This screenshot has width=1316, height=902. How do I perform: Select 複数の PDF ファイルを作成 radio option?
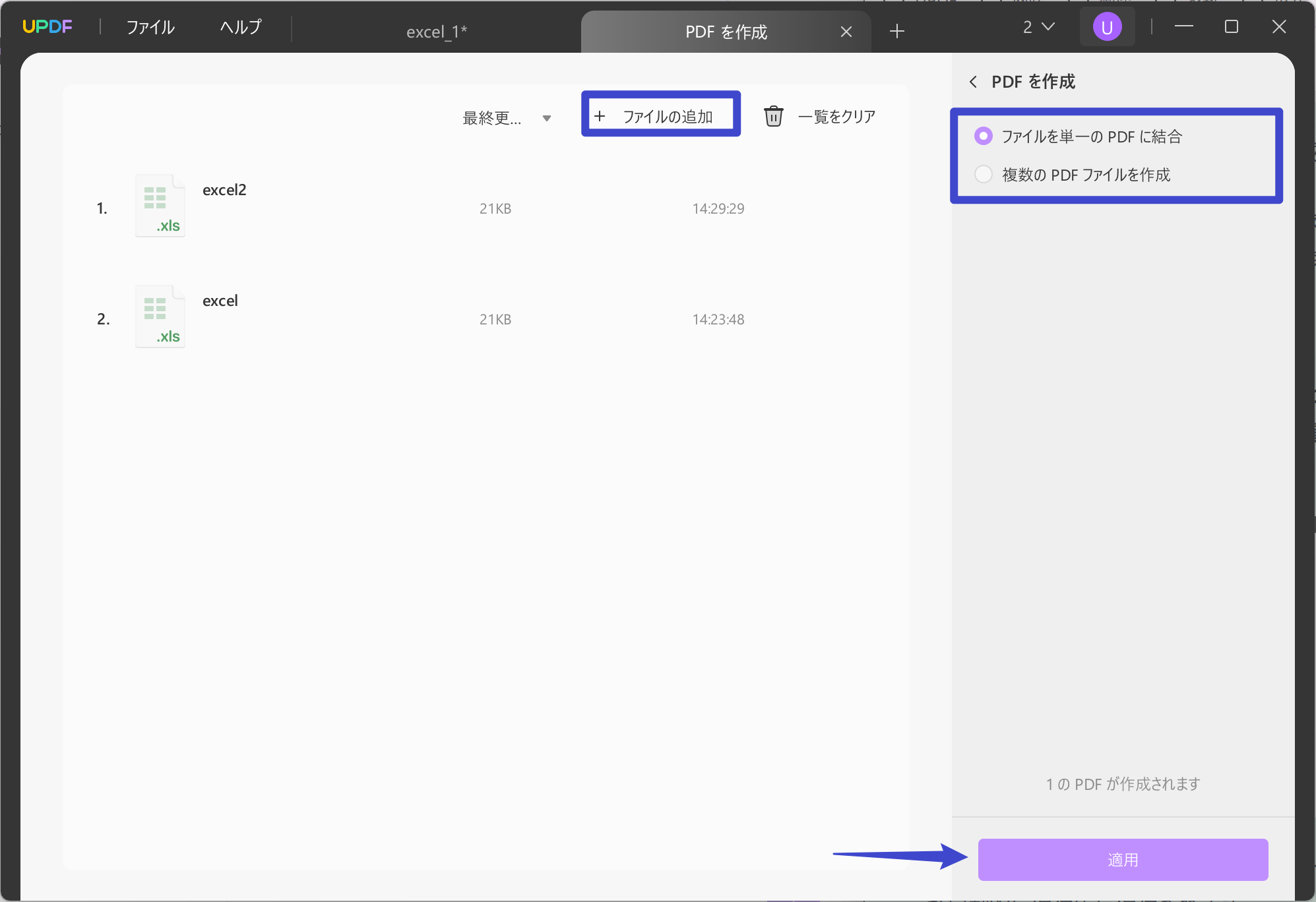[x=983, y=175]
